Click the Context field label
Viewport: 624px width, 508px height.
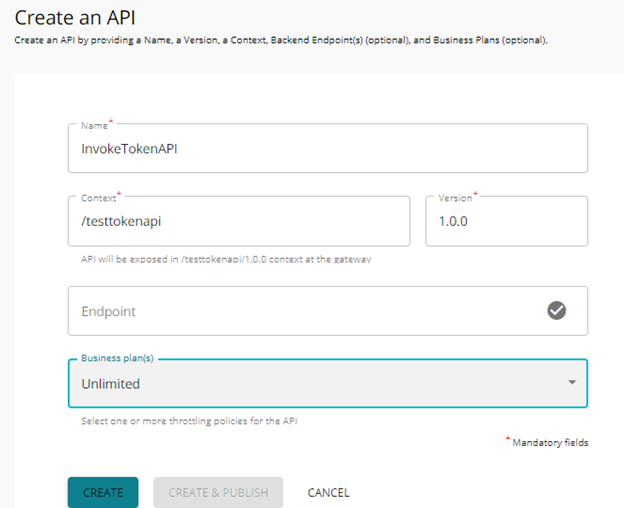(x=99, y=199)
